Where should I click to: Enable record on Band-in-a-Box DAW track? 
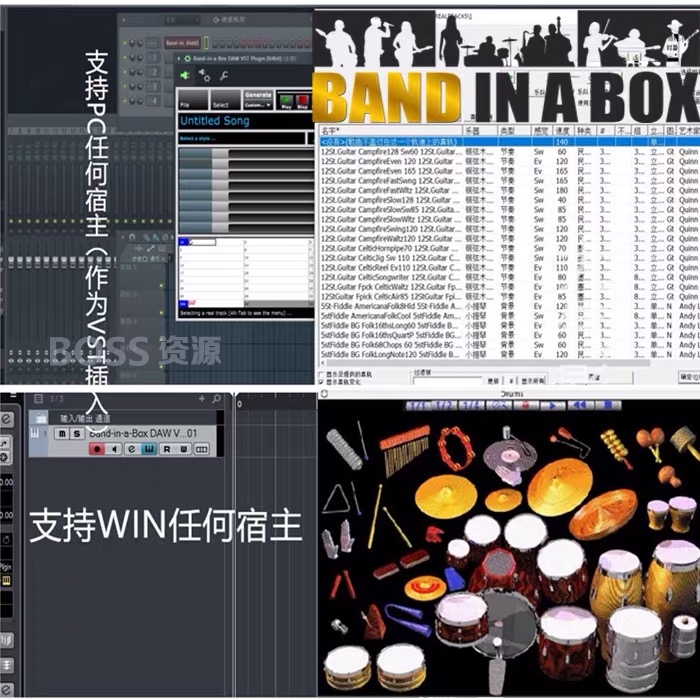pos(97,449)
